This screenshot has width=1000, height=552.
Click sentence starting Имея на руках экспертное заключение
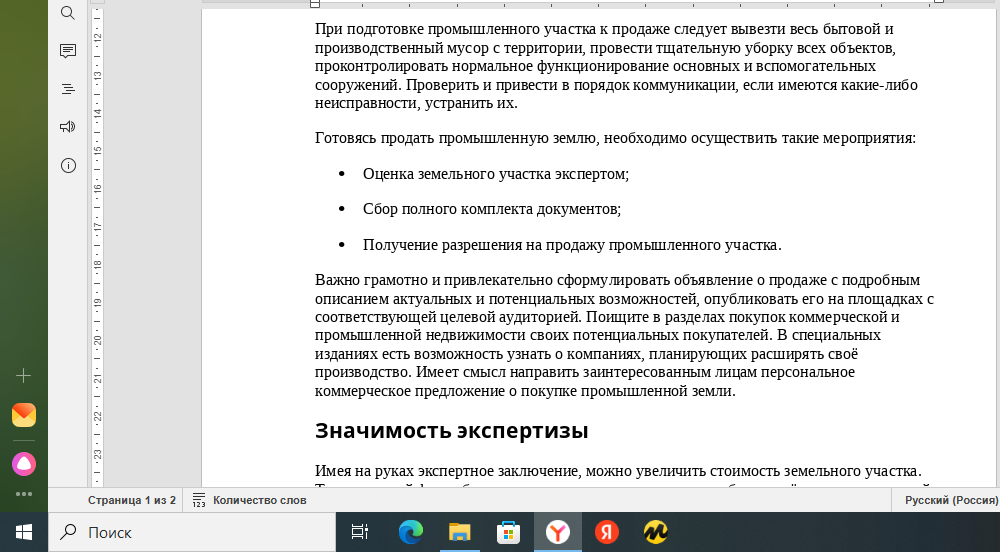[618, 471]
